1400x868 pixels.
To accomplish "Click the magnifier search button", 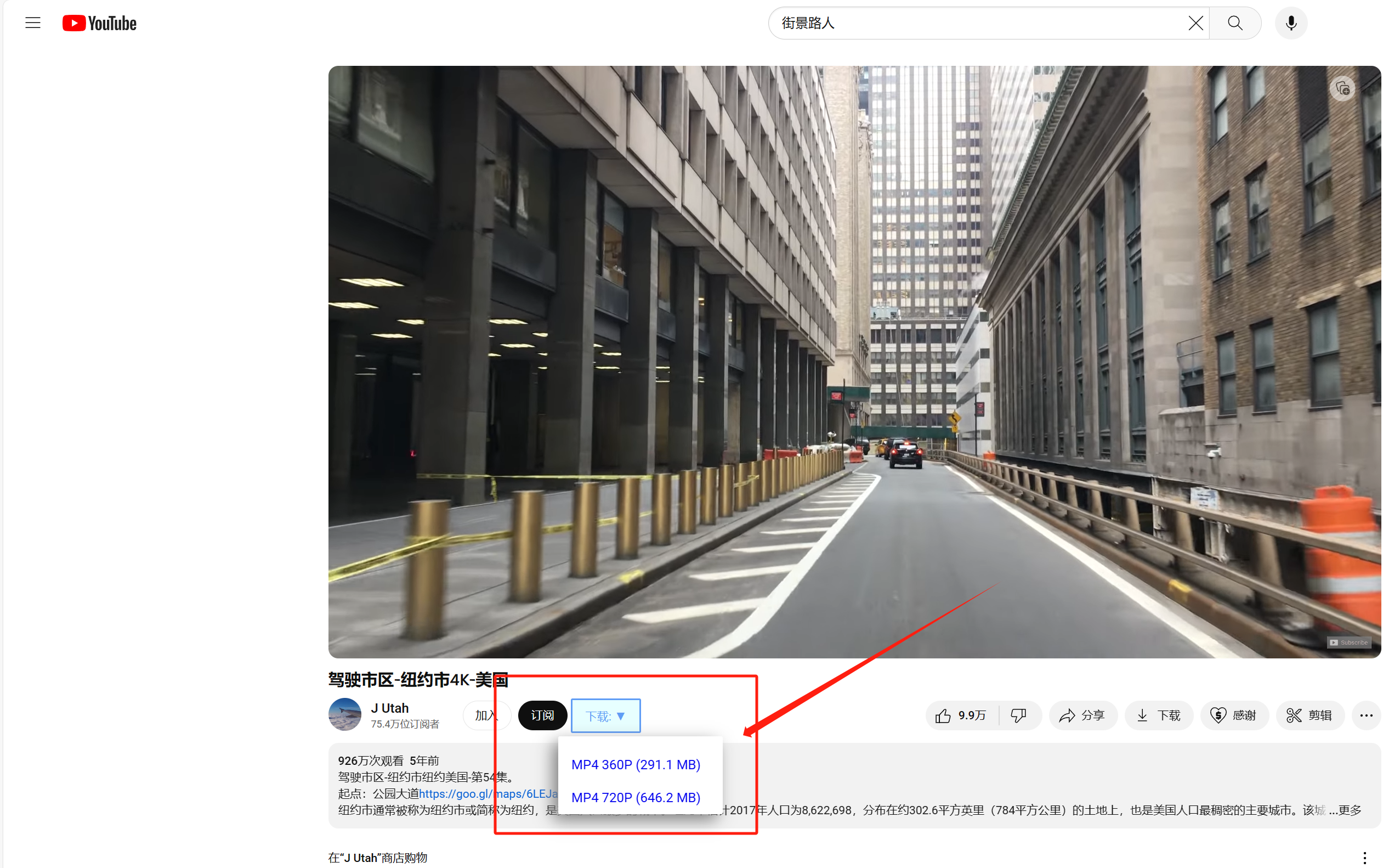I will tap(1235, 23).
